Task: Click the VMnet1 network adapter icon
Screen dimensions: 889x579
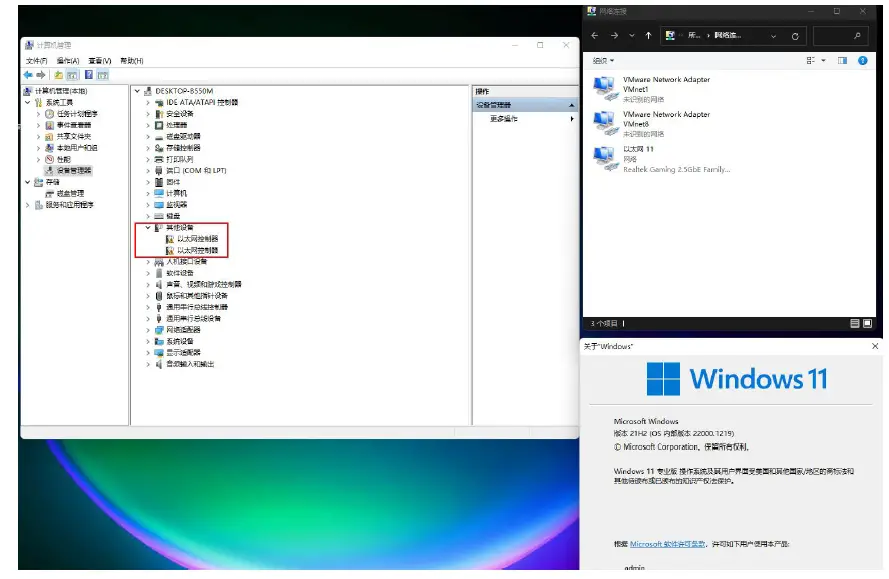Action: coord(605,87)
